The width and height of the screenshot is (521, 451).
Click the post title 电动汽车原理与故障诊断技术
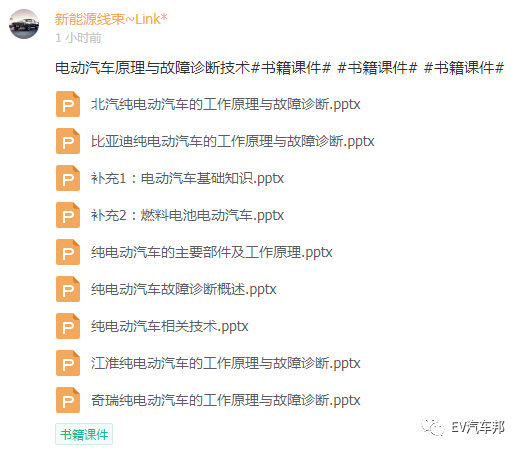coord(152,68)
